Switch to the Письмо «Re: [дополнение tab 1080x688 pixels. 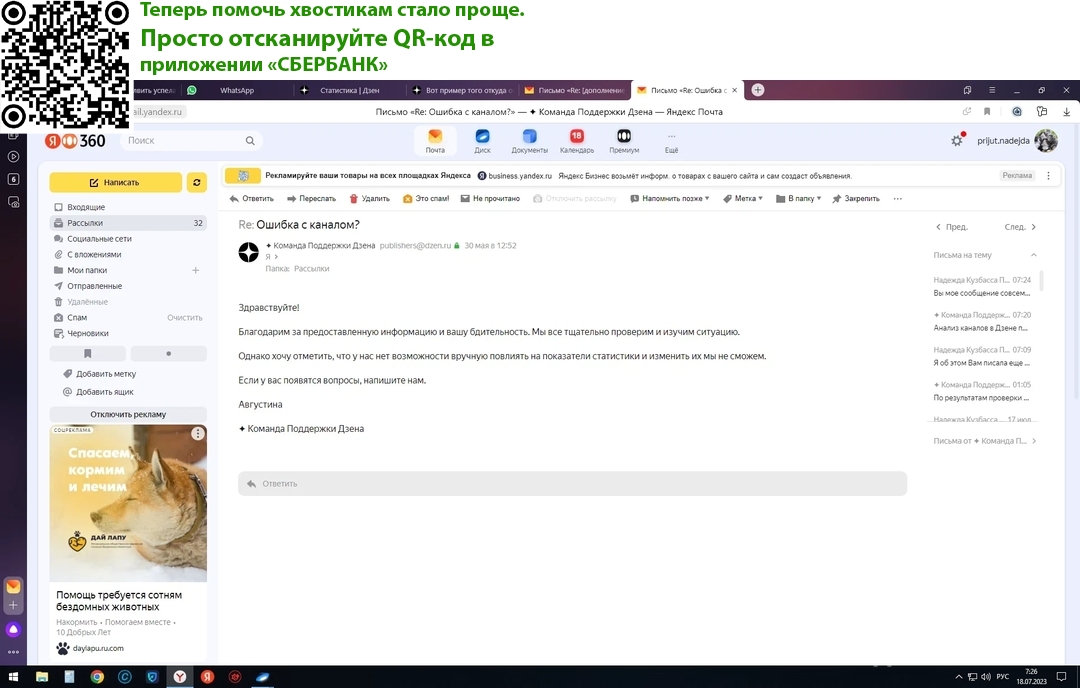click(574, 90)
